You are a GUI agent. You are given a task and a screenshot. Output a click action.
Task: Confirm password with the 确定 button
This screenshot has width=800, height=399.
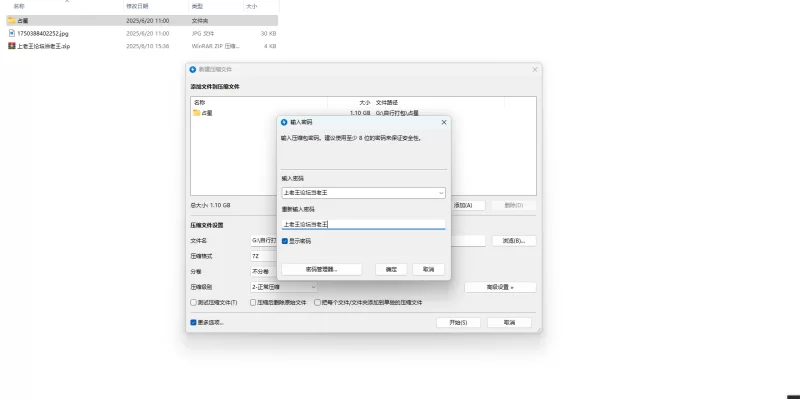(391, 269)
